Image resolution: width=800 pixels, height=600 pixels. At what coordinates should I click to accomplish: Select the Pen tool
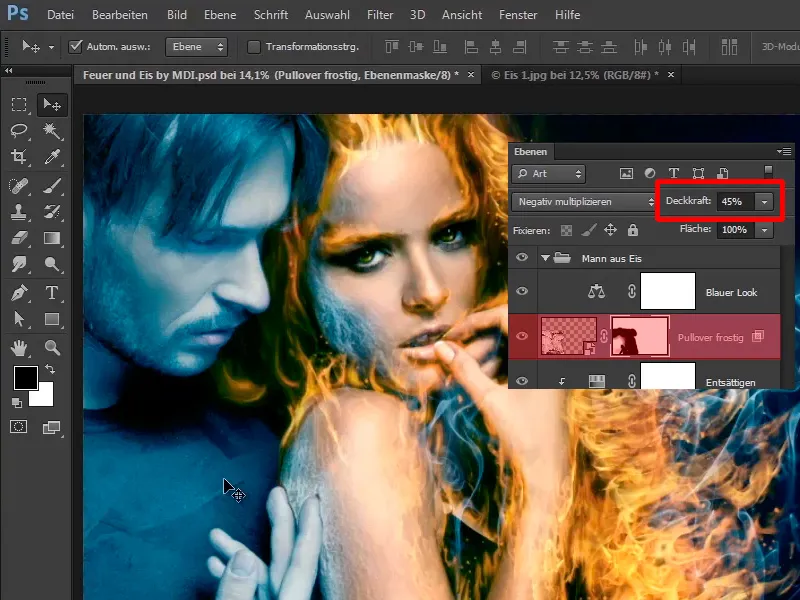19,293
